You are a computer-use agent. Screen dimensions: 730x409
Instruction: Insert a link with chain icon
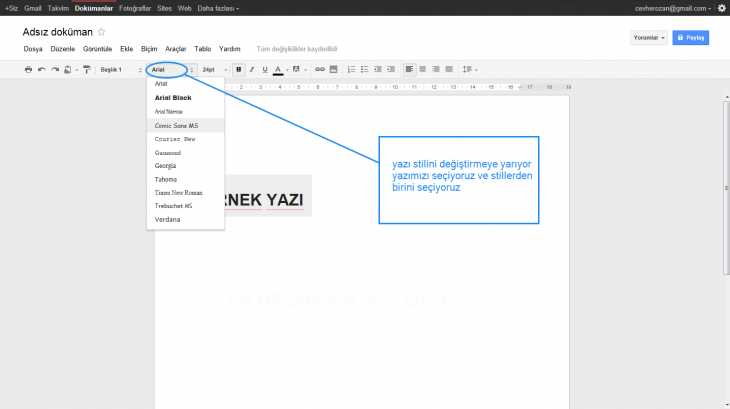[320, 70]
